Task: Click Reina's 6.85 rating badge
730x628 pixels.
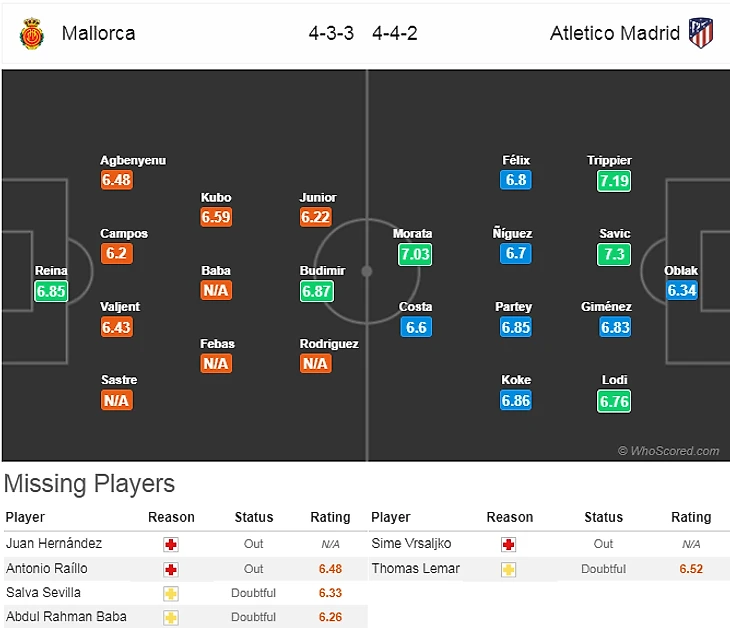Action: 50,290
